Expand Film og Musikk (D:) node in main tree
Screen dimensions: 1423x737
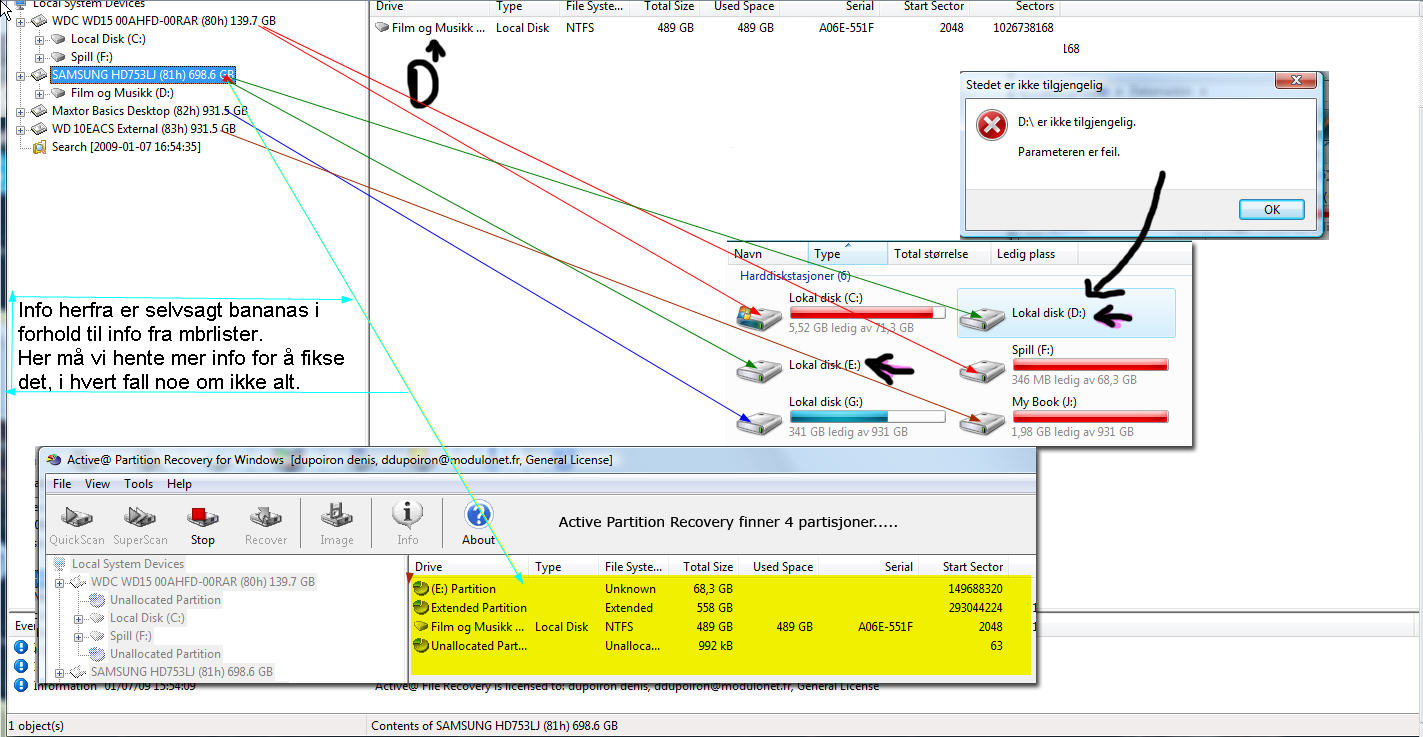40,93
